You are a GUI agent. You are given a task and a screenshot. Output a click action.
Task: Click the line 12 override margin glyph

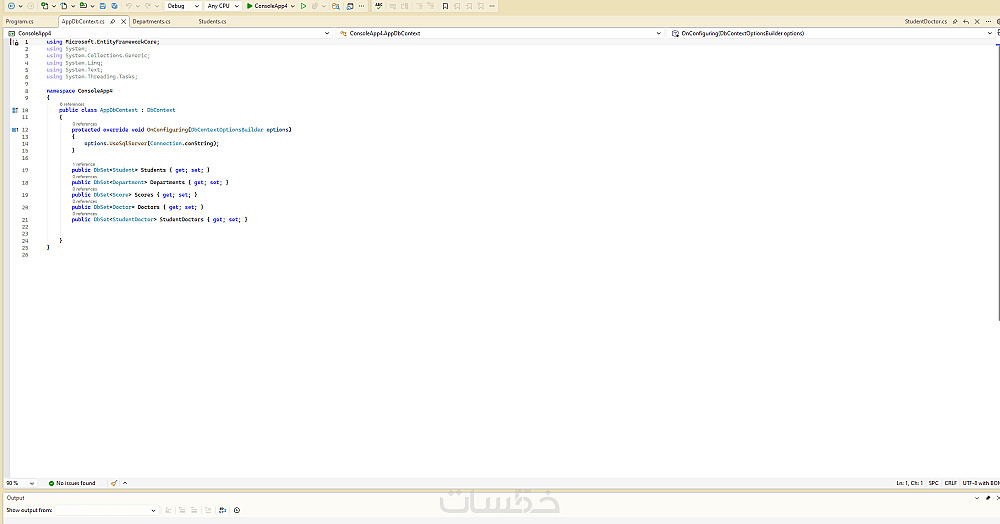[x=15, y=129]
